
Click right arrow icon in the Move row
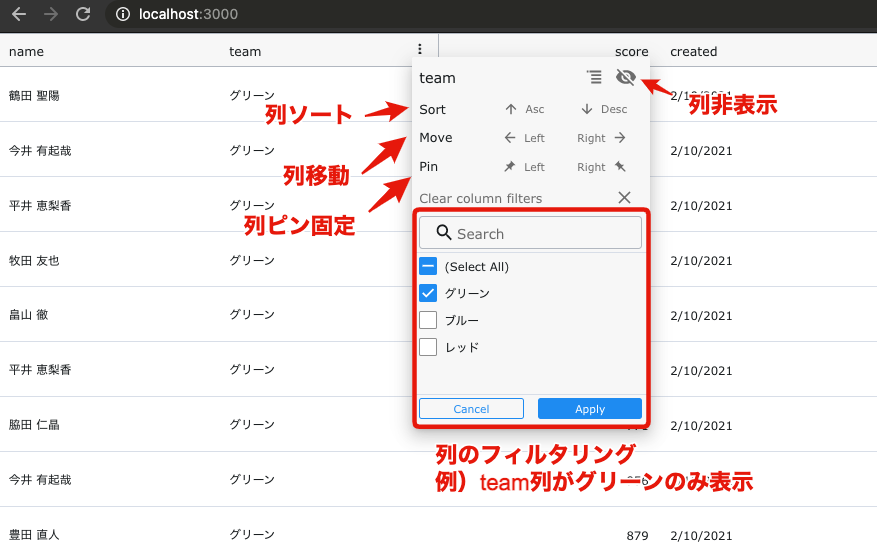point(620,138)
